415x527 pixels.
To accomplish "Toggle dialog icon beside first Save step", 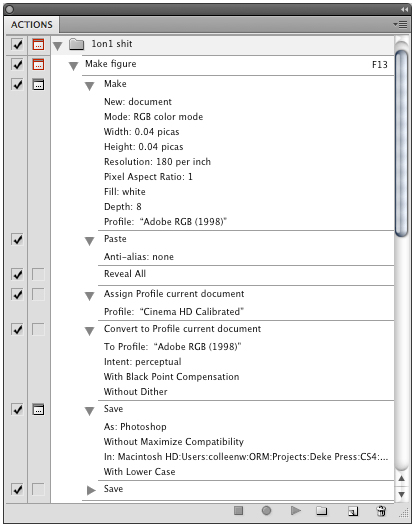I will pyautogui.click(x=38, y=409).
